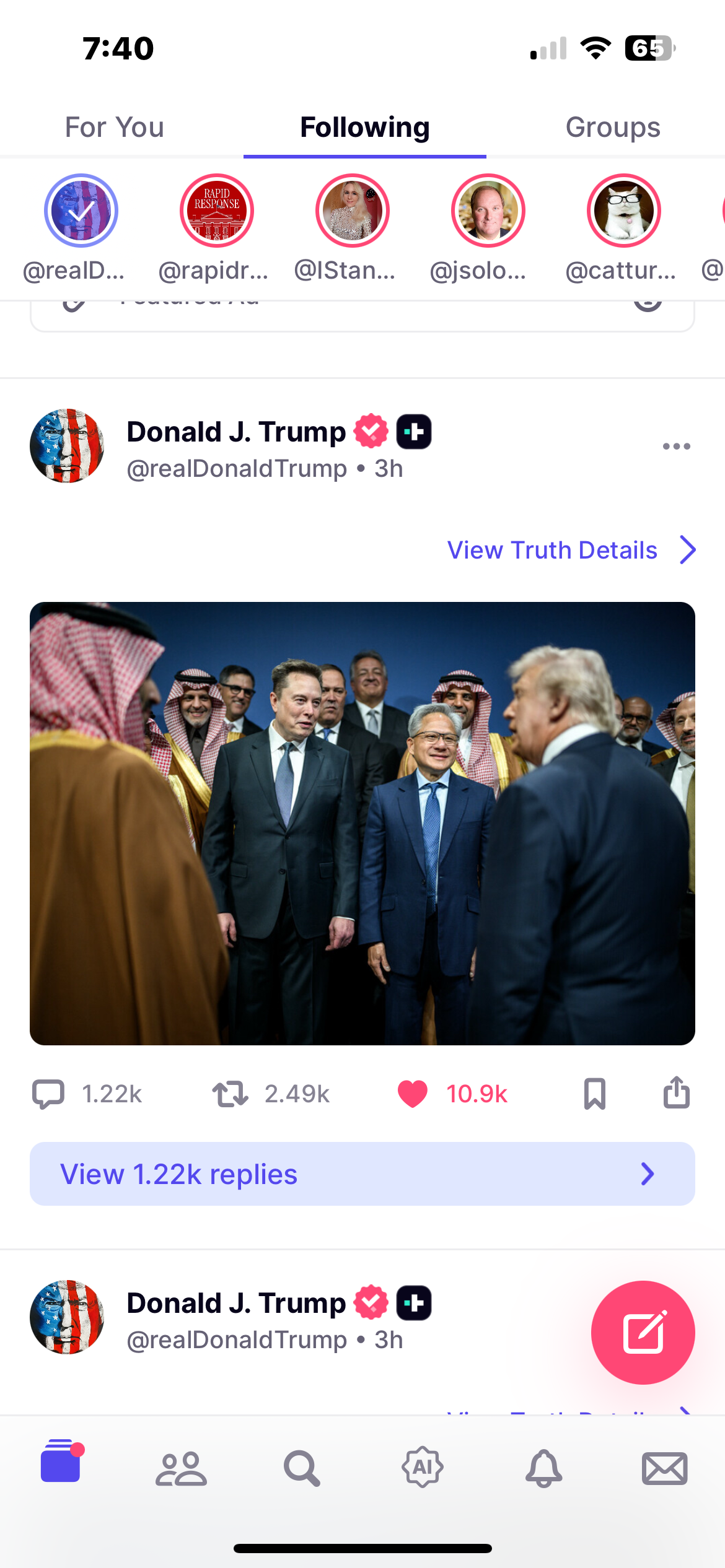This screenshot has height=1568, width=725.
Task: Tap the @realDonaldTrump handle on first post
Action: point(237,469)
